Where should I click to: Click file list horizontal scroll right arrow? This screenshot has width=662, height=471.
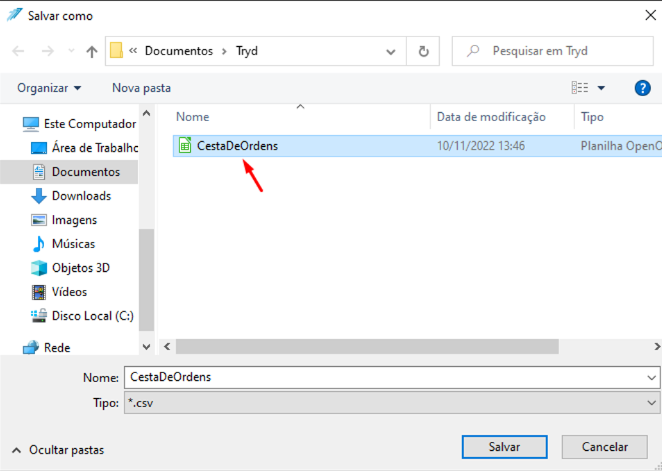[657, 346]
